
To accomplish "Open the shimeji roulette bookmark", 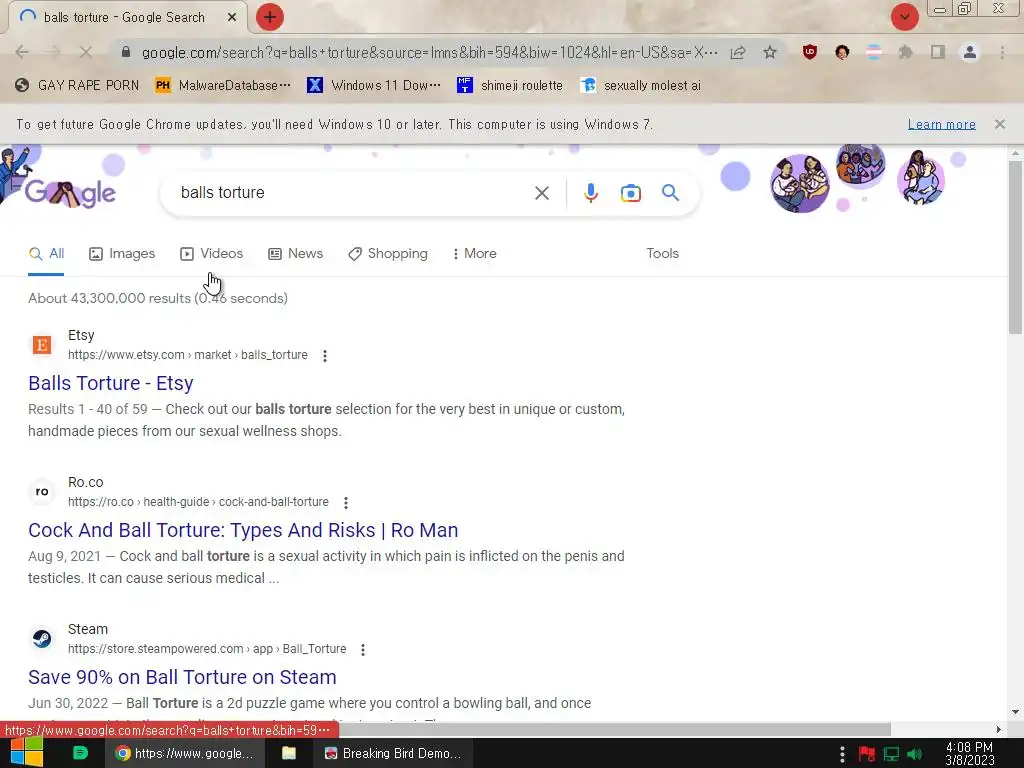I will (509, 86).
